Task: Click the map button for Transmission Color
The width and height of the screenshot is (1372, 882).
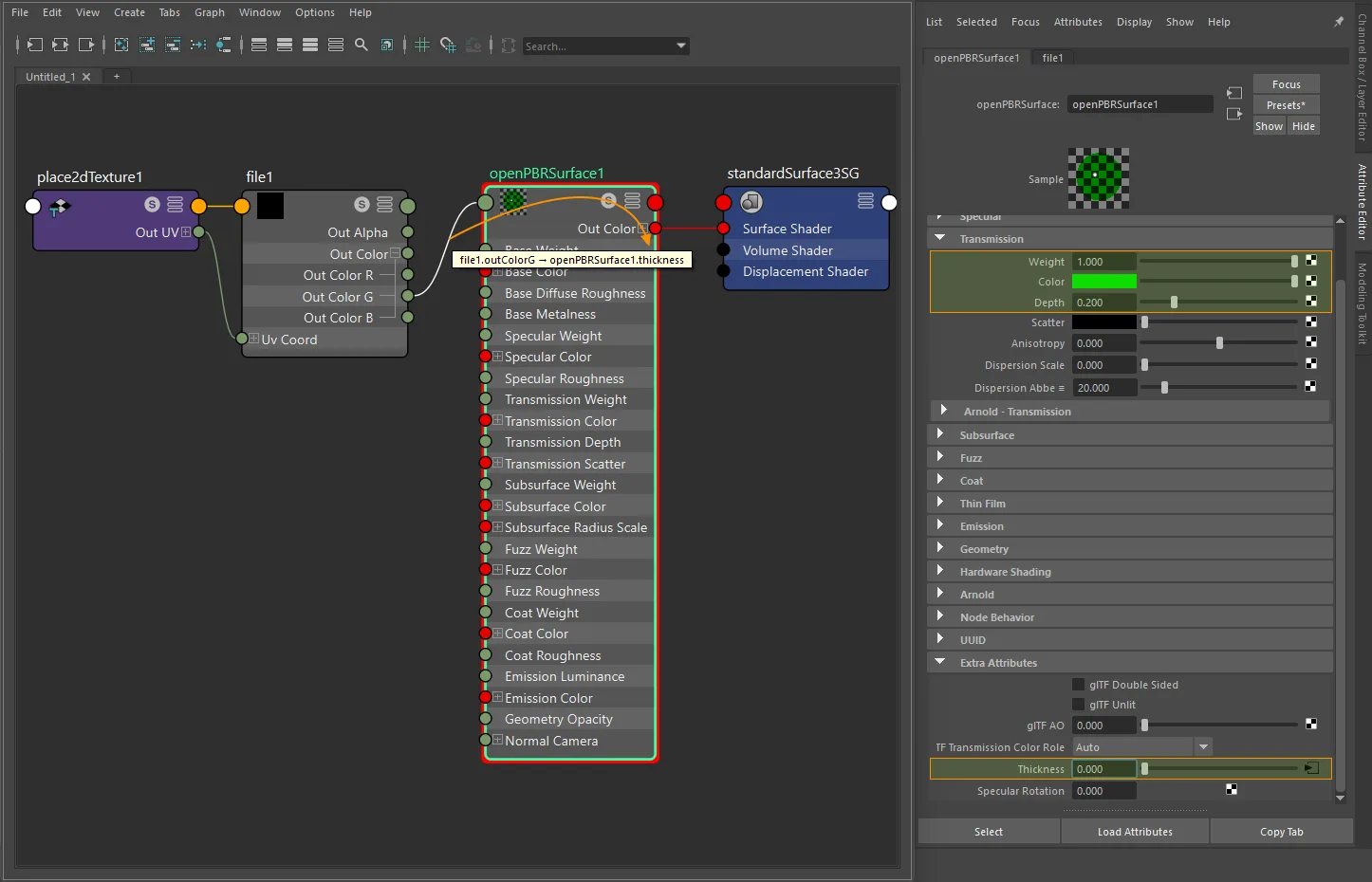Action: pyautogui.click(x=1311, y=281)
